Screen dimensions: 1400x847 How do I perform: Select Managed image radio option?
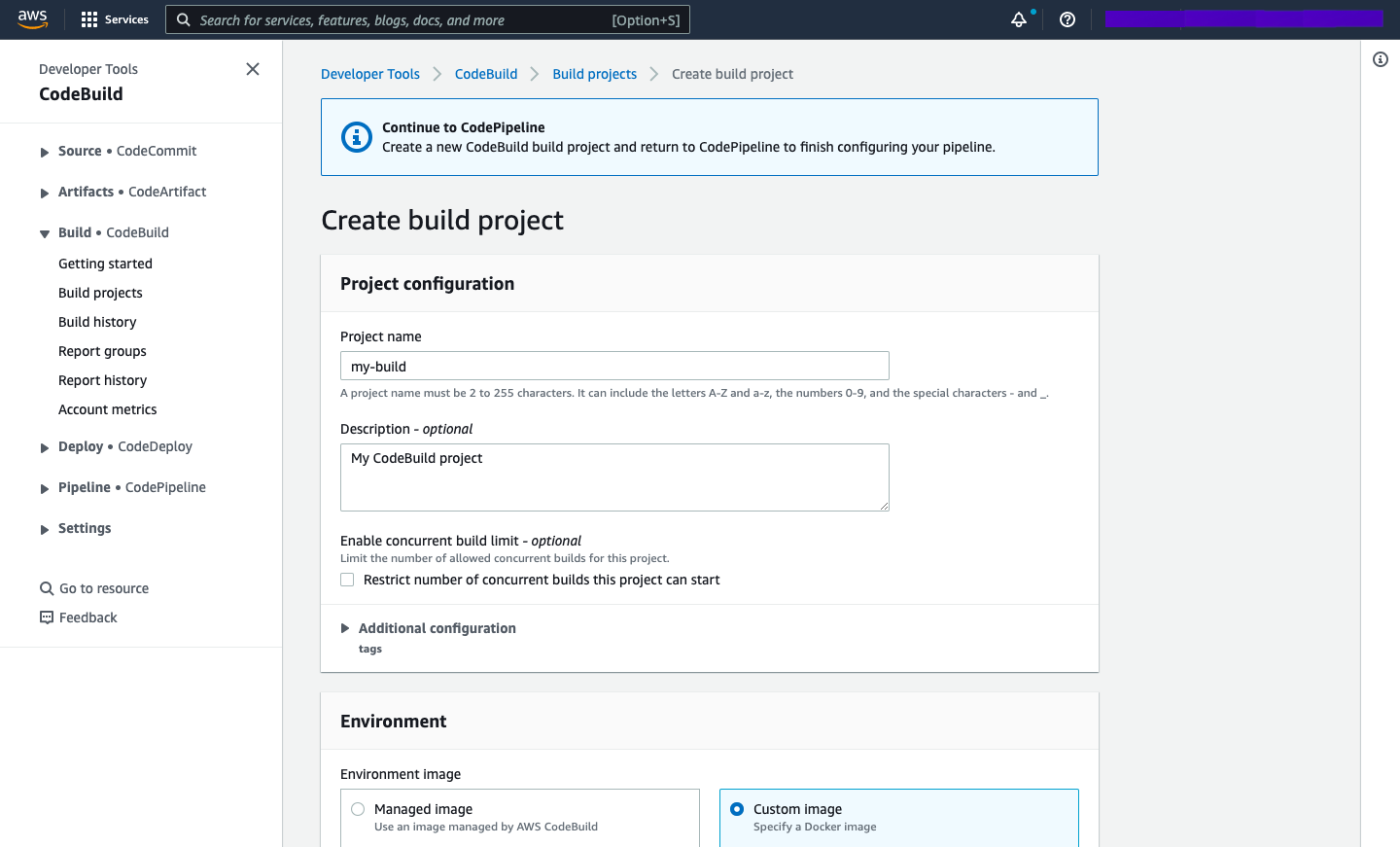(x=358, y=809)
